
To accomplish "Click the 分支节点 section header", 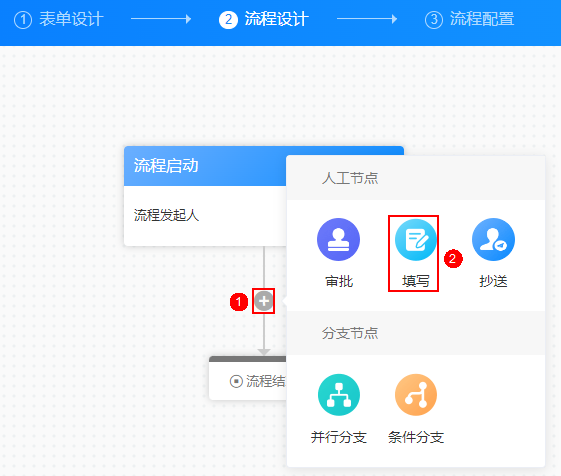I will 416,333.
